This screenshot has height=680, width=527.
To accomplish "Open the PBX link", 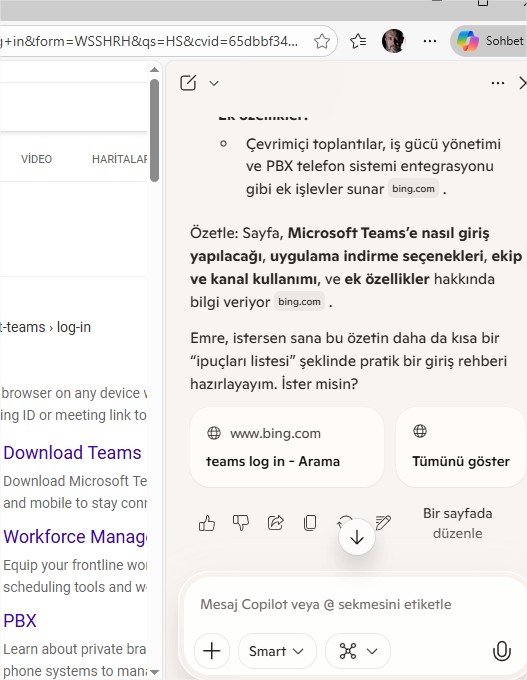I will pos(20,621).
